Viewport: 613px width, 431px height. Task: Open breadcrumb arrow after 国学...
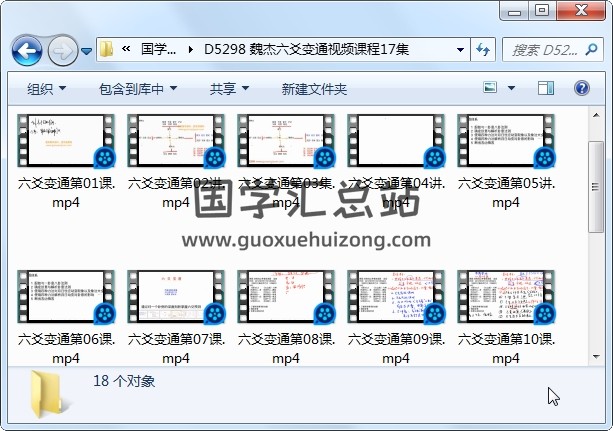pyautogui.click(x=190, y=49)
